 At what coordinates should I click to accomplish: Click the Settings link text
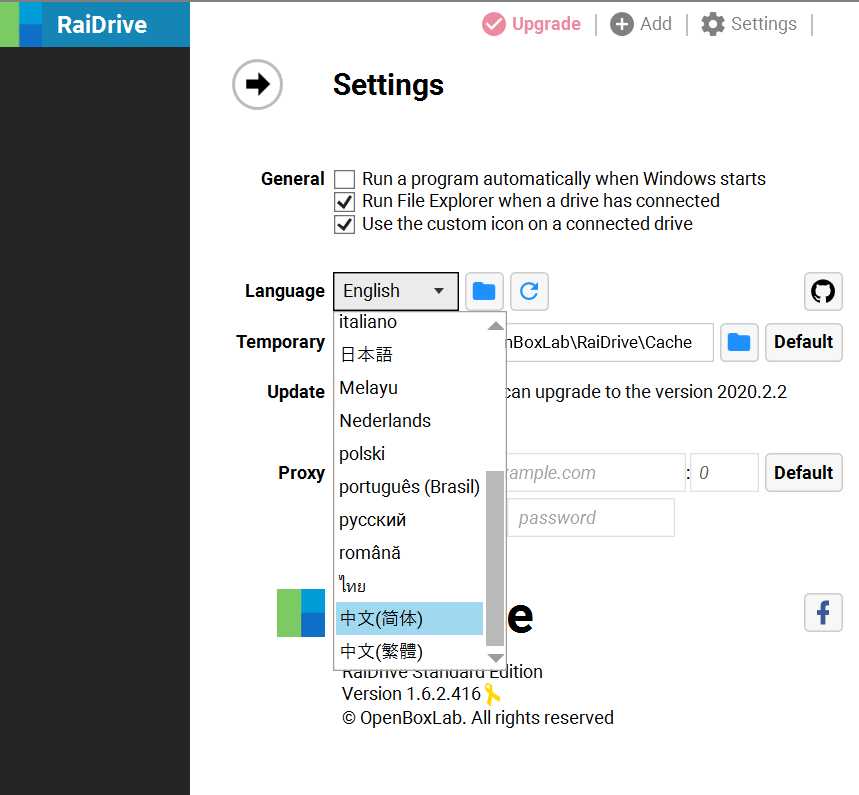click(764, 24)
